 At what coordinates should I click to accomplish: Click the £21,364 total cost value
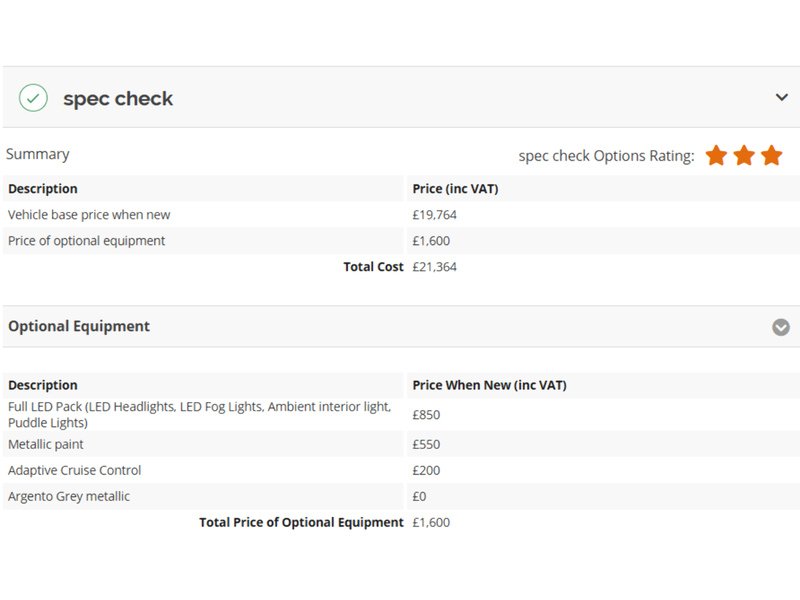pyautogui.click(x=434, y=267)
